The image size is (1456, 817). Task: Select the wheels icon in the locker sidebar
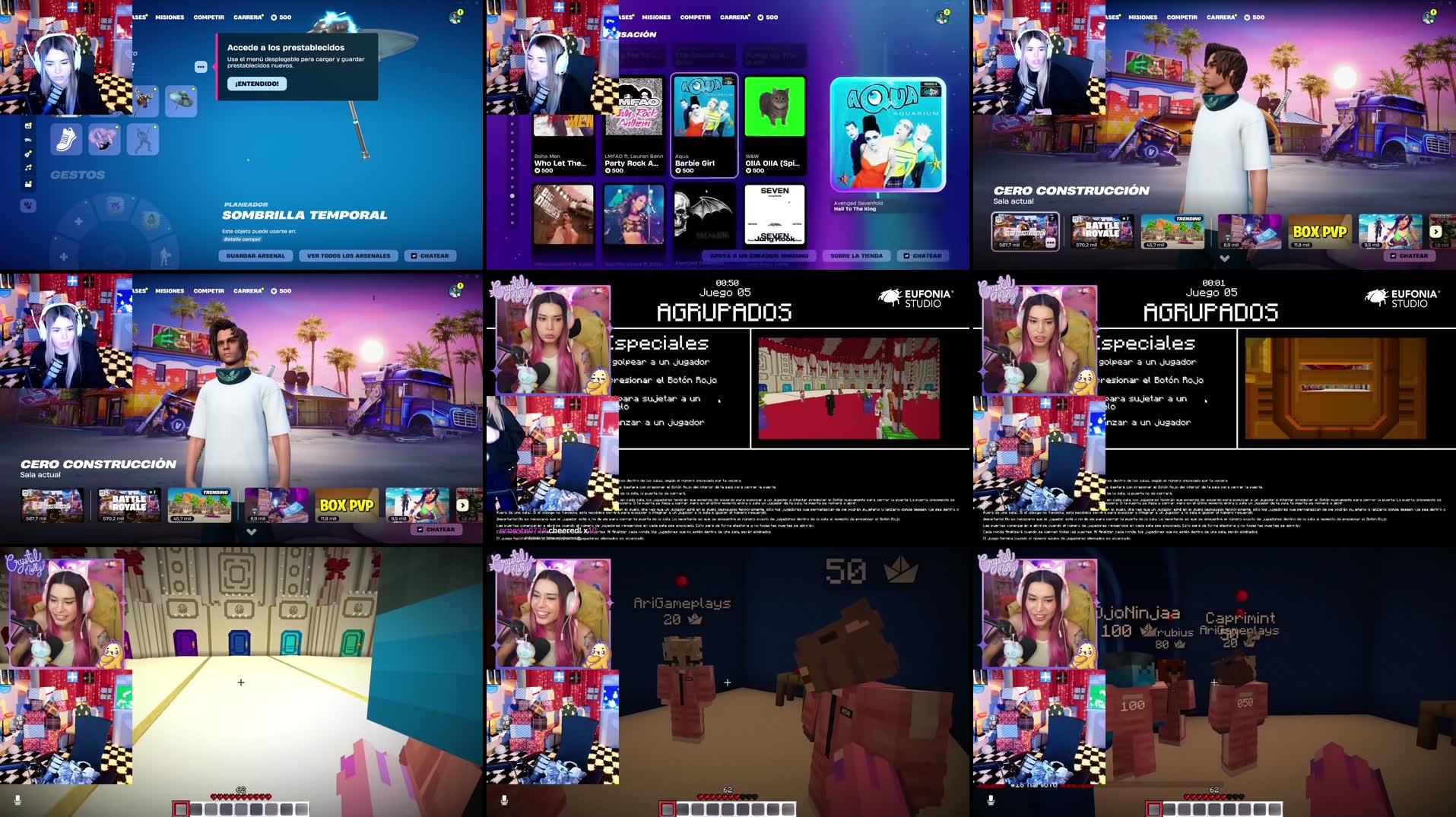click(27, 139)
